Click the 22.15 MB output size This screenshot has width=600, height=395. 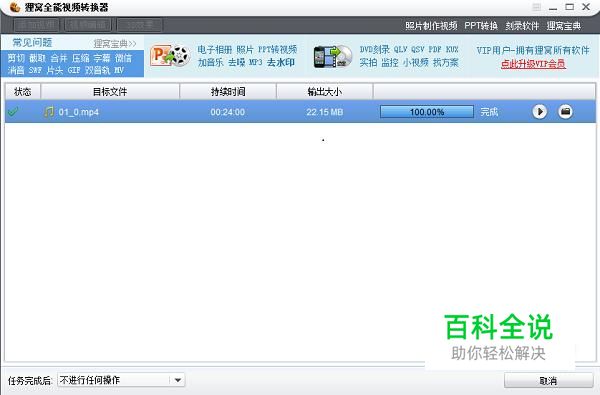coord(324,112)
